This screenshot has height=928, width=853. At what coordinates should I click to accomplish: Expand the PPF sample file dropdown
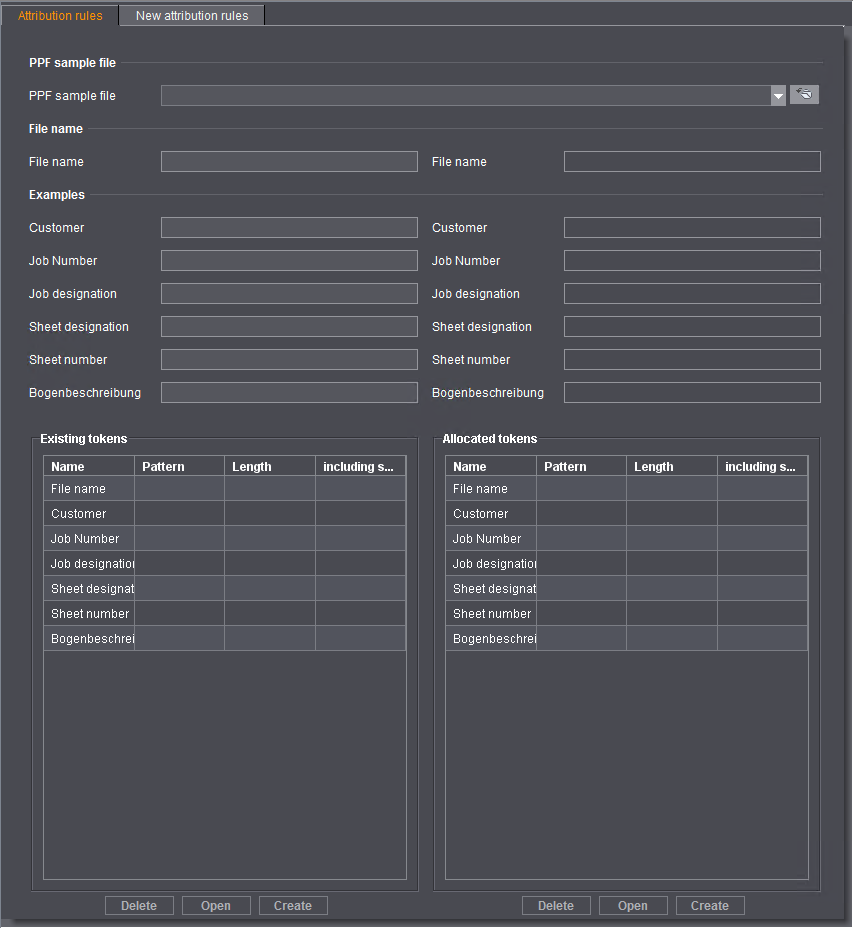pyautogui.click(x=778, y=95)
